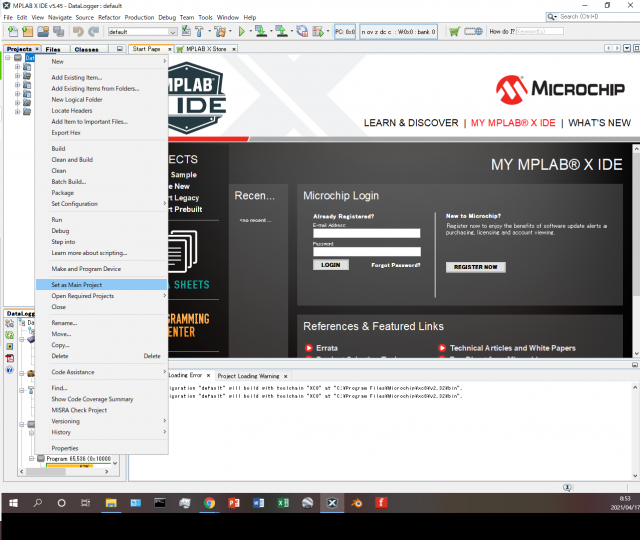The image size is (640, 540).
Task: Open the default configuration dropdown
Action: 173,32
